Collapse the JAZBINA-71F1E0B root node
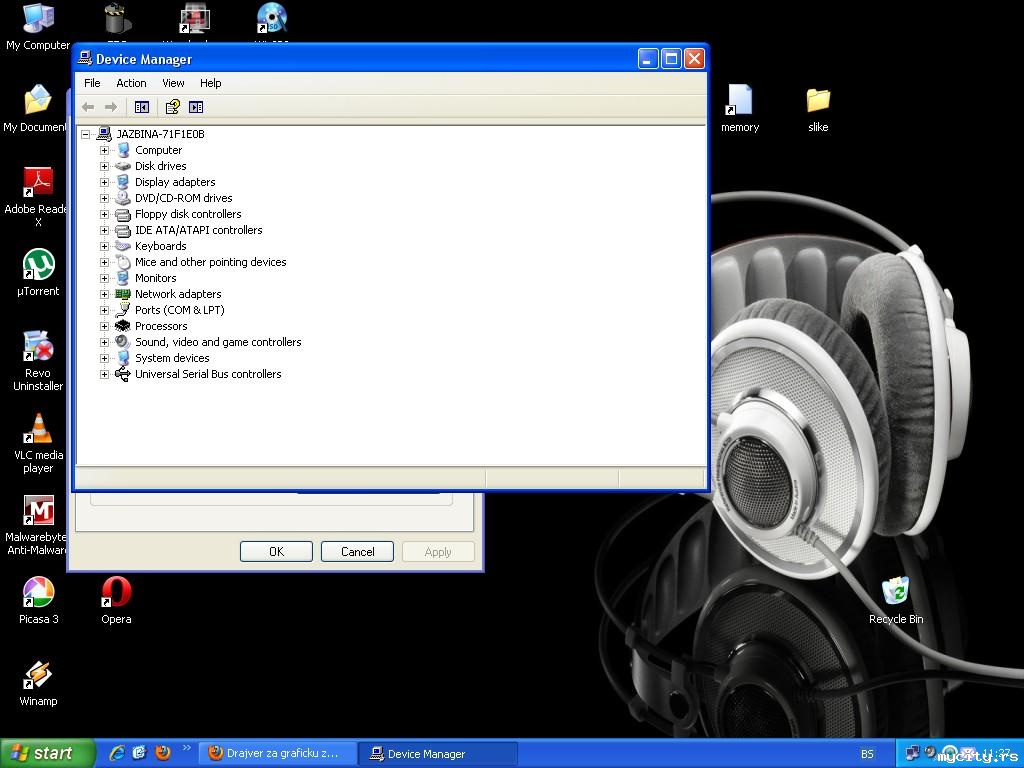 click(x=86, y=134)
